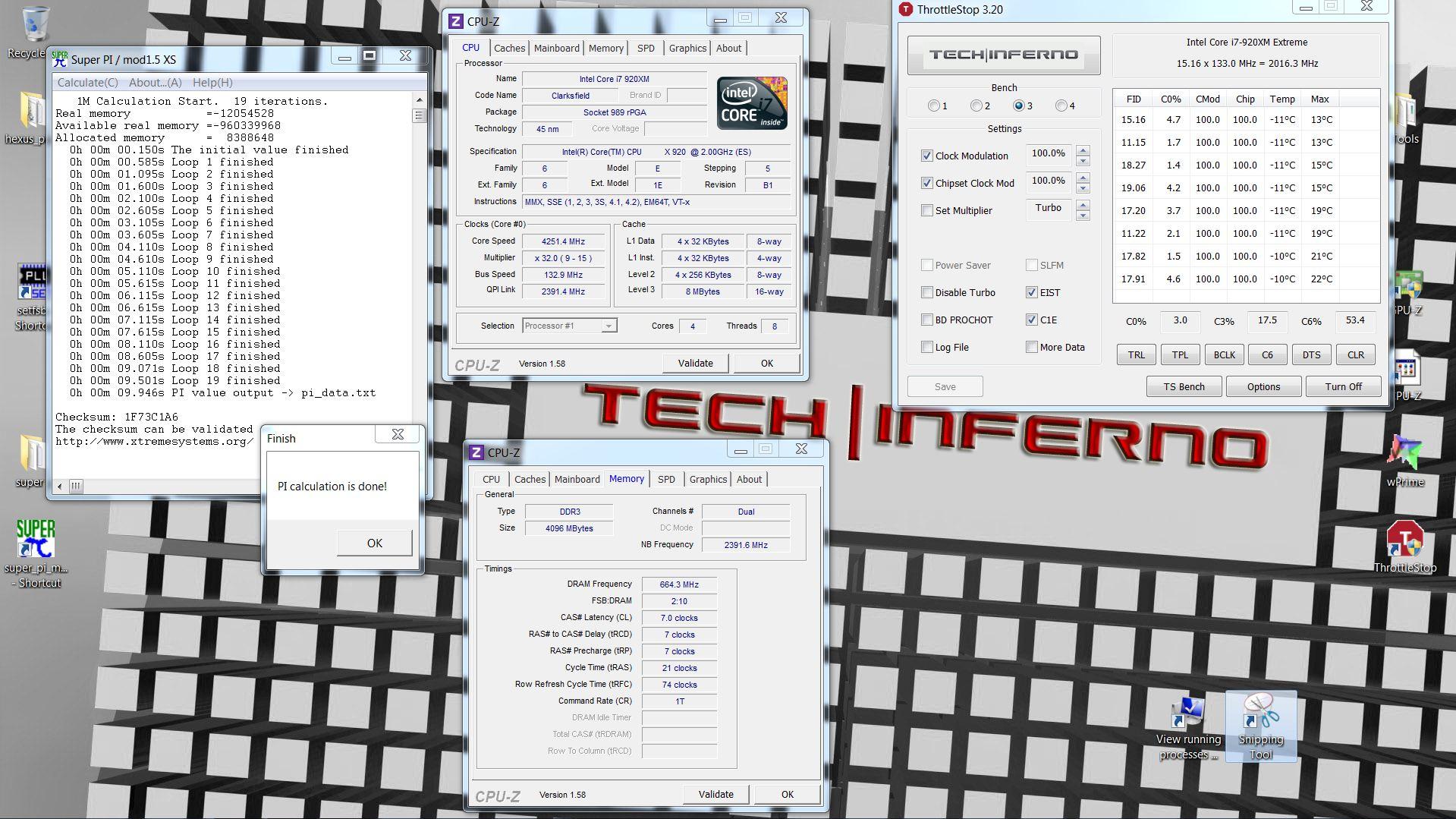Image resolution: width=1456 pixels, height=819 pixels.
Task: Click the Core Speed 4251.4 MHz field
Action: [x=563, y=241]
